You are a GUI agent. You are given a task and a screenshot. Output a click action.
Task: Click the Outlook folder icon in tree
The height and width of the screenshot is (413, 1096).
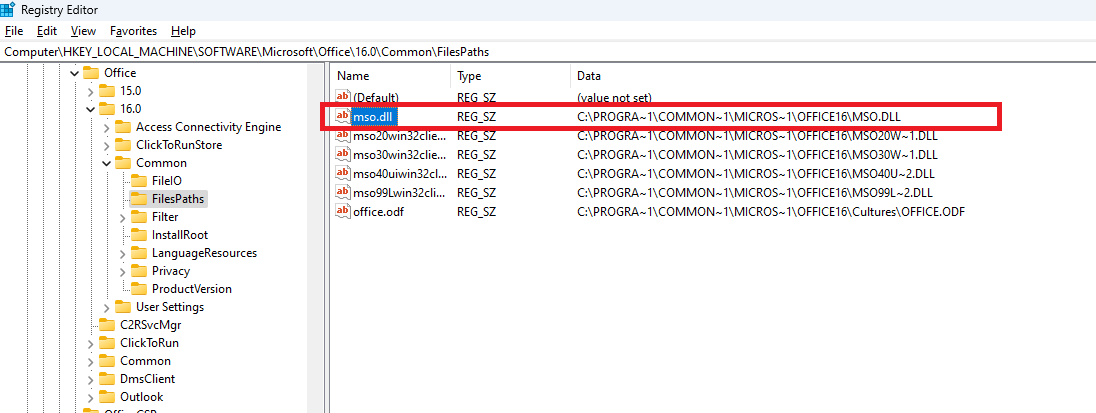[x=107, y=397]
